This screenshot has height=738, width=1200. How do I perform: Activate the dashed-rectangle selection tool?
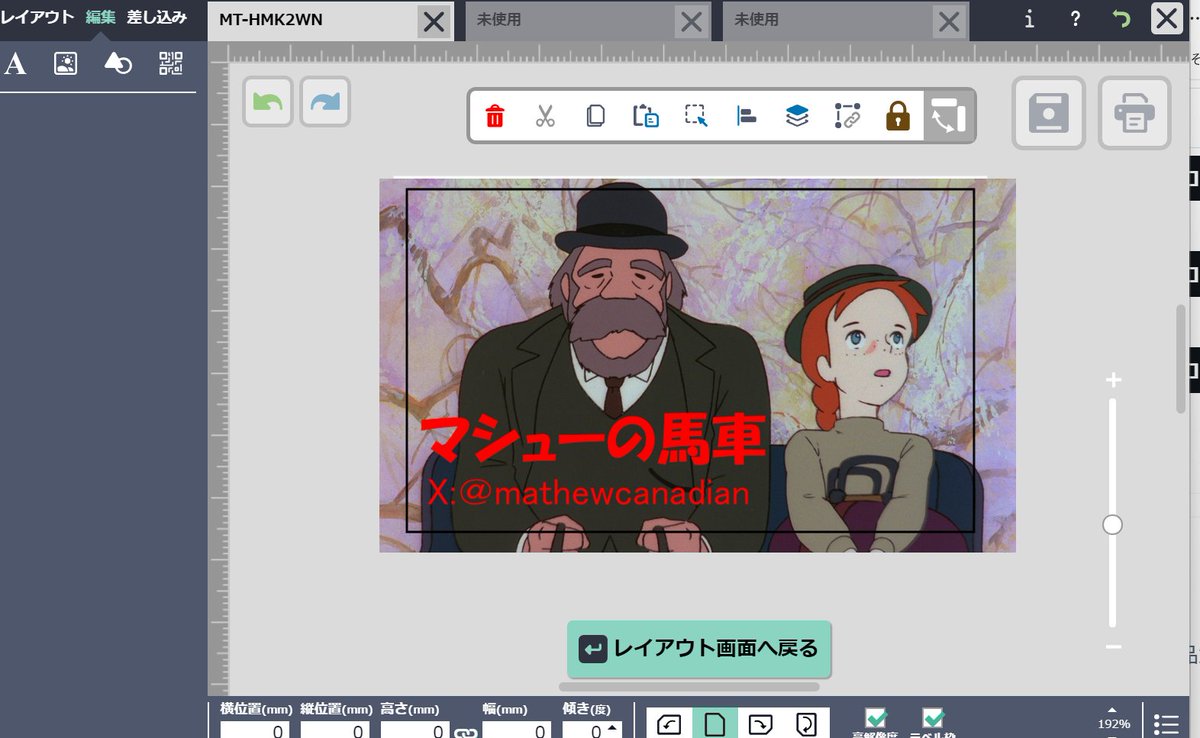click(696, 116)
